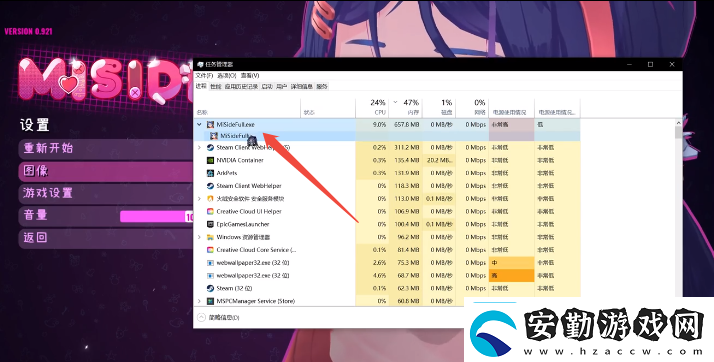Click the orange 高 power usage cell
The image size is (714, 362).
(x=511, y=275)
